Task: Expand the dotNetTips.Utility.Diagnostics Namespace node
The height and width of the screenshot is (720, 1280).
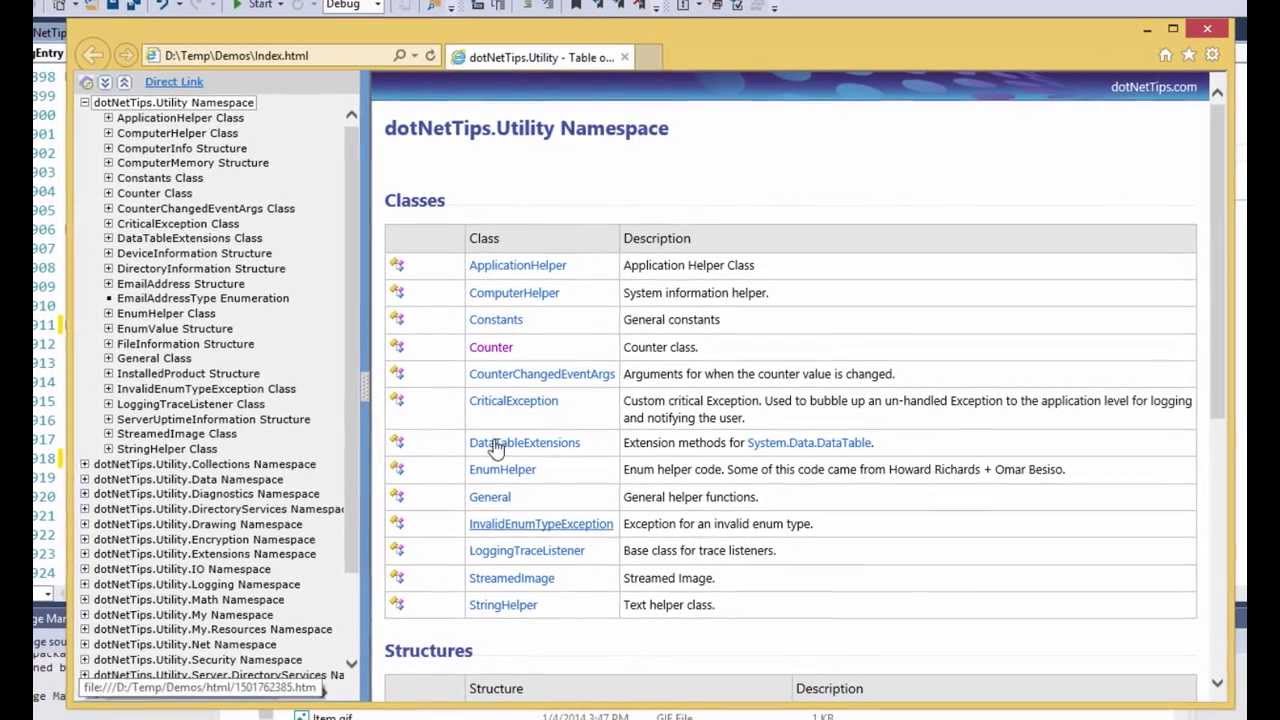Action: 85,494
